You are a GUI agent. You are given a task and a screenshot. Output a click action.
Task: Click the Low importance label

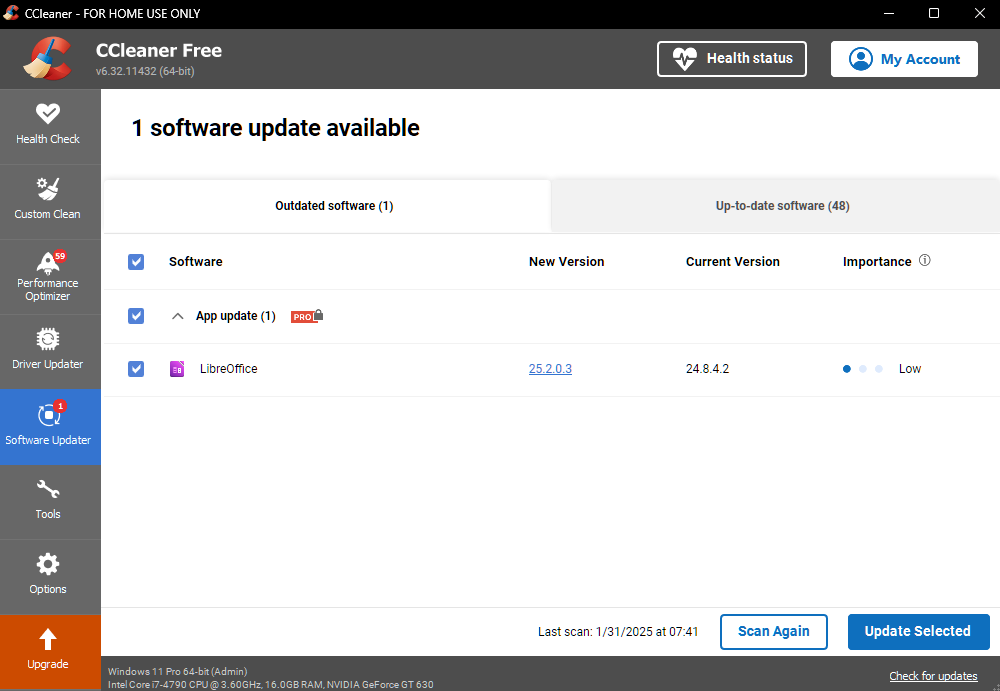tap(909, 369)
